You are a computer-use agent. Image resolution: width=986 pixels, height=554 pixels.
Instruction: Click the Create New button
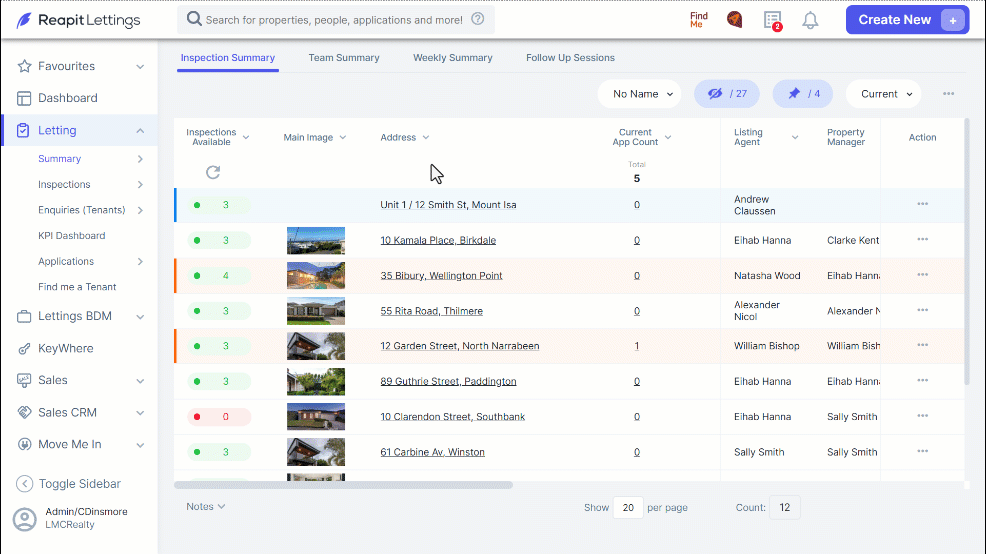pos(907,19)
